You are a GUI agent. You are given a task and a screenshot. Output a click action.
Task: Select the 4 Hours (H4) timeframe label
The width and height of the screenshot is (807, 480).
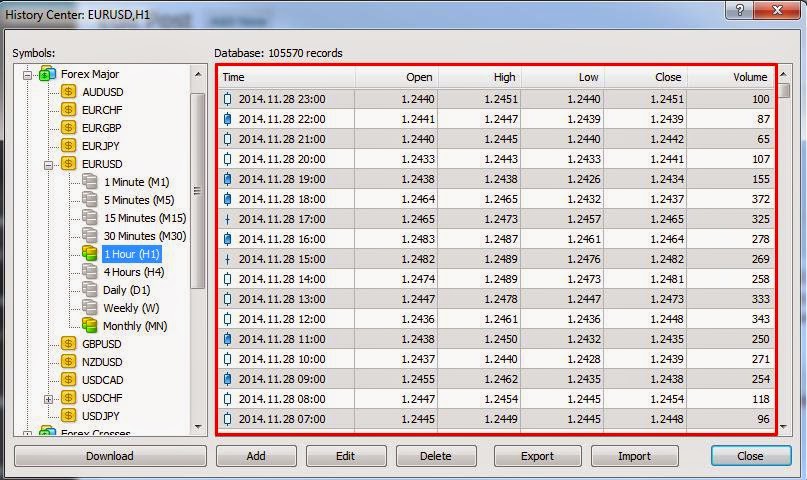point(134,272)
